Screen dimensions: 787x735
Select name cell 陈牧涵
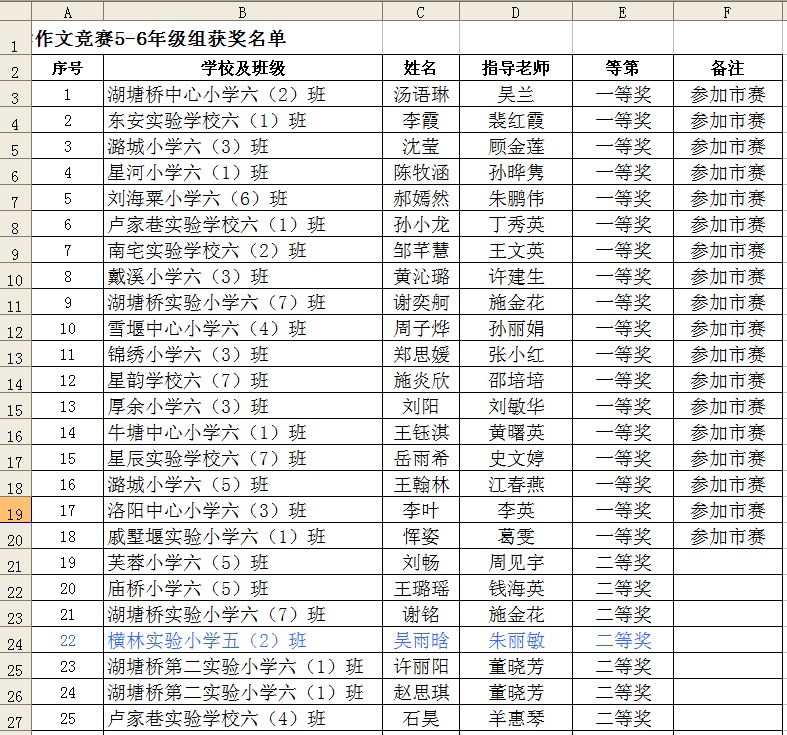point(421,172)
